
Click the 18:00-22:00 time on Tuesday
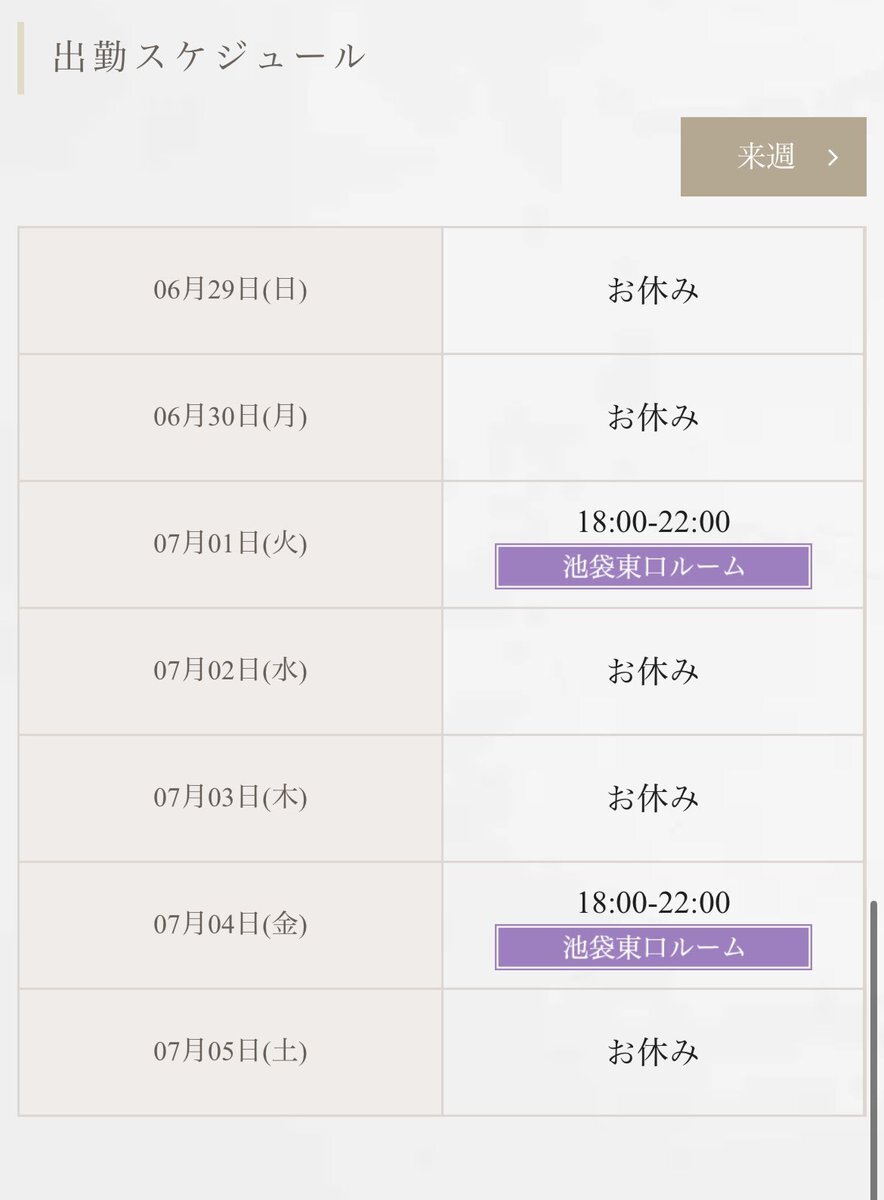tap(653, 522)
